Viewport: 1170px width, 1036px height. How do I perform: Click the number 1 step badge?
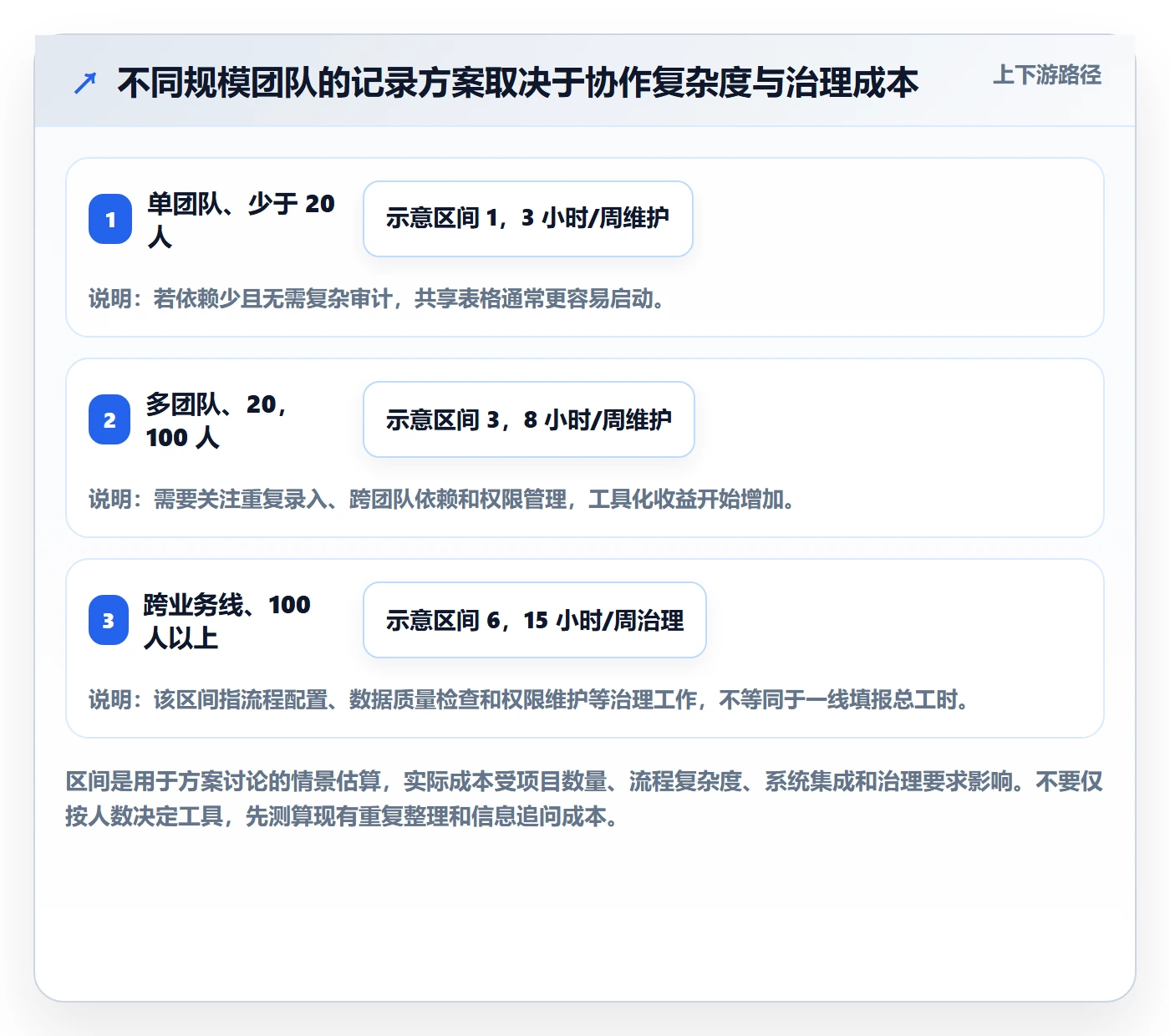tap(110, 219)
